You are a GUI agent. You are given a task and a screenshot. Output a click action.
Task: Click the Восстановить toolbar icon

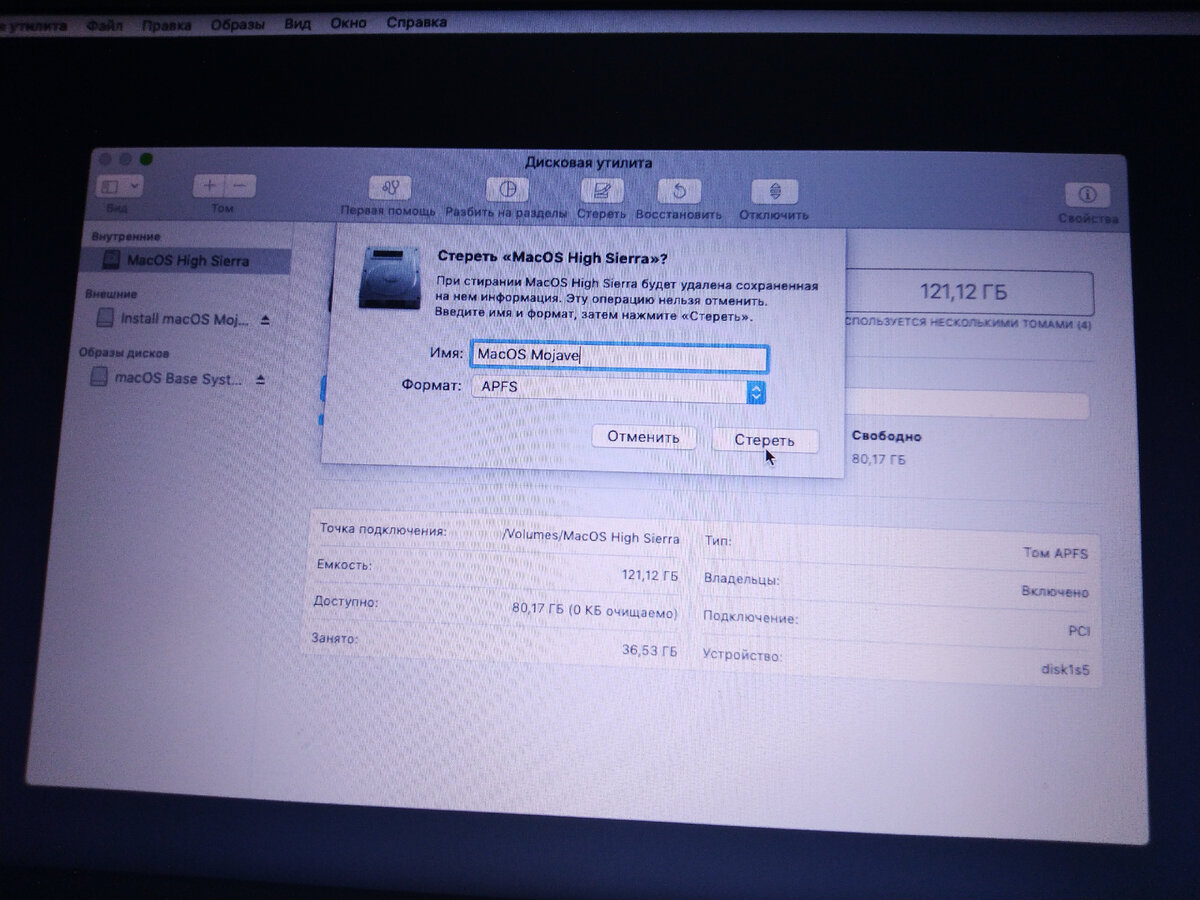coord(679,191)
